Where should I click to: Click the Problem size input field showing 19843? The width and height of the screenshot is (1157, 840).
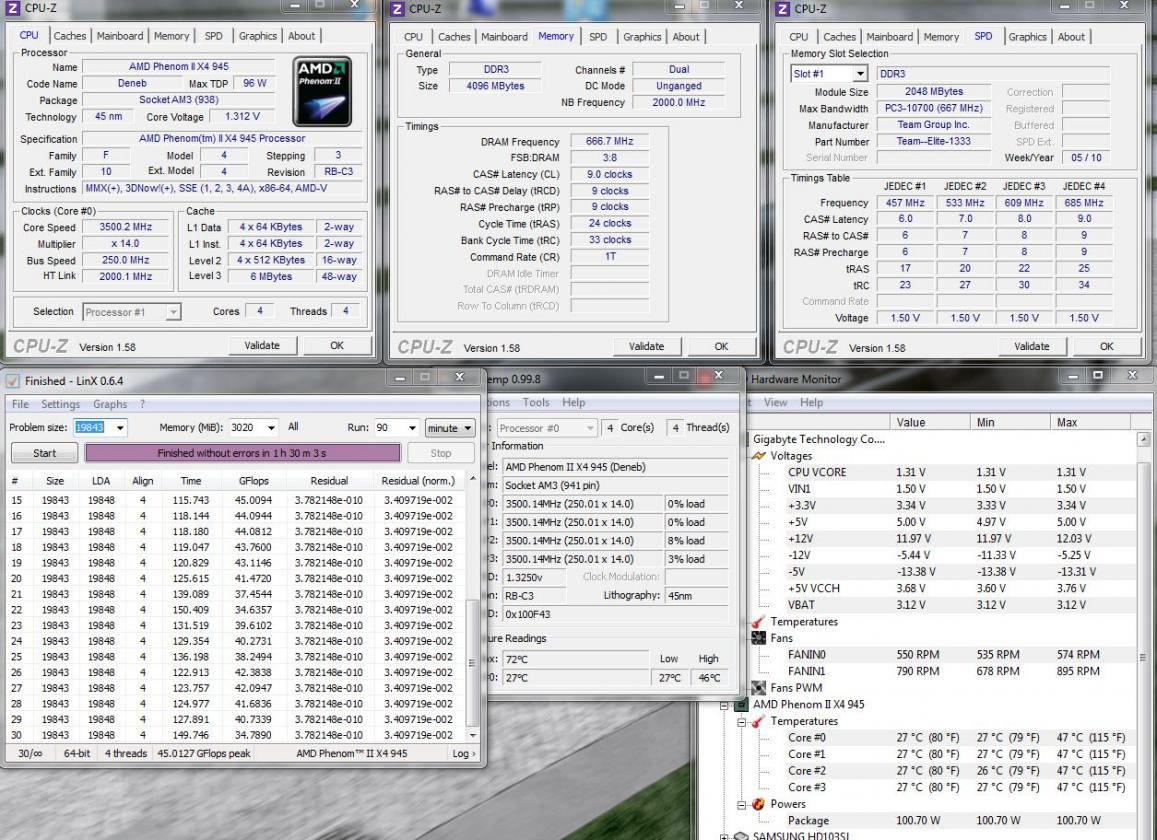93,427
